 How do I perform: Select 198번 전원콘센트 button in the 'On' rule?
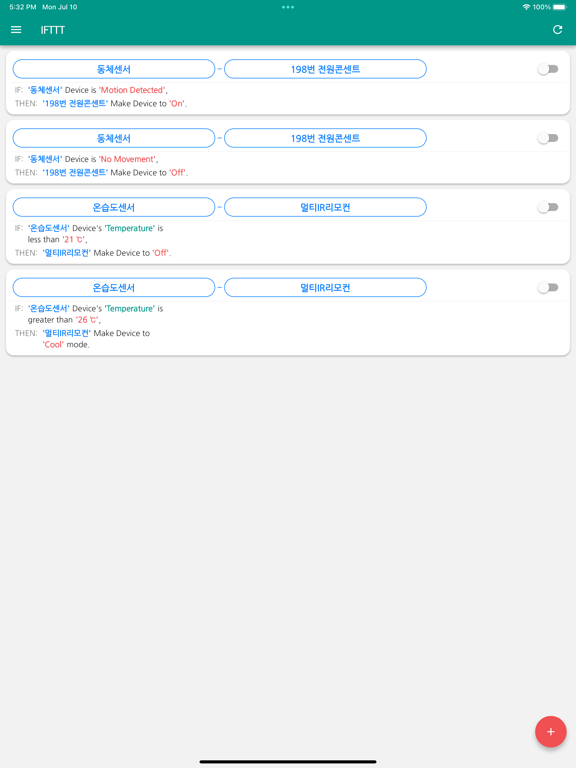[325, 69]
